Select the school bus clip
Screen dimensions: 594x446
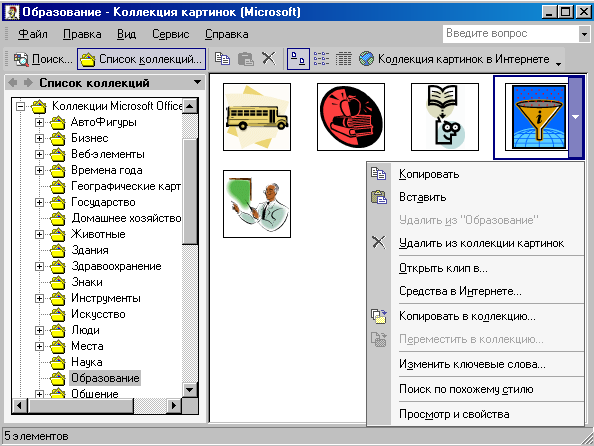click(x=257, y=117)
